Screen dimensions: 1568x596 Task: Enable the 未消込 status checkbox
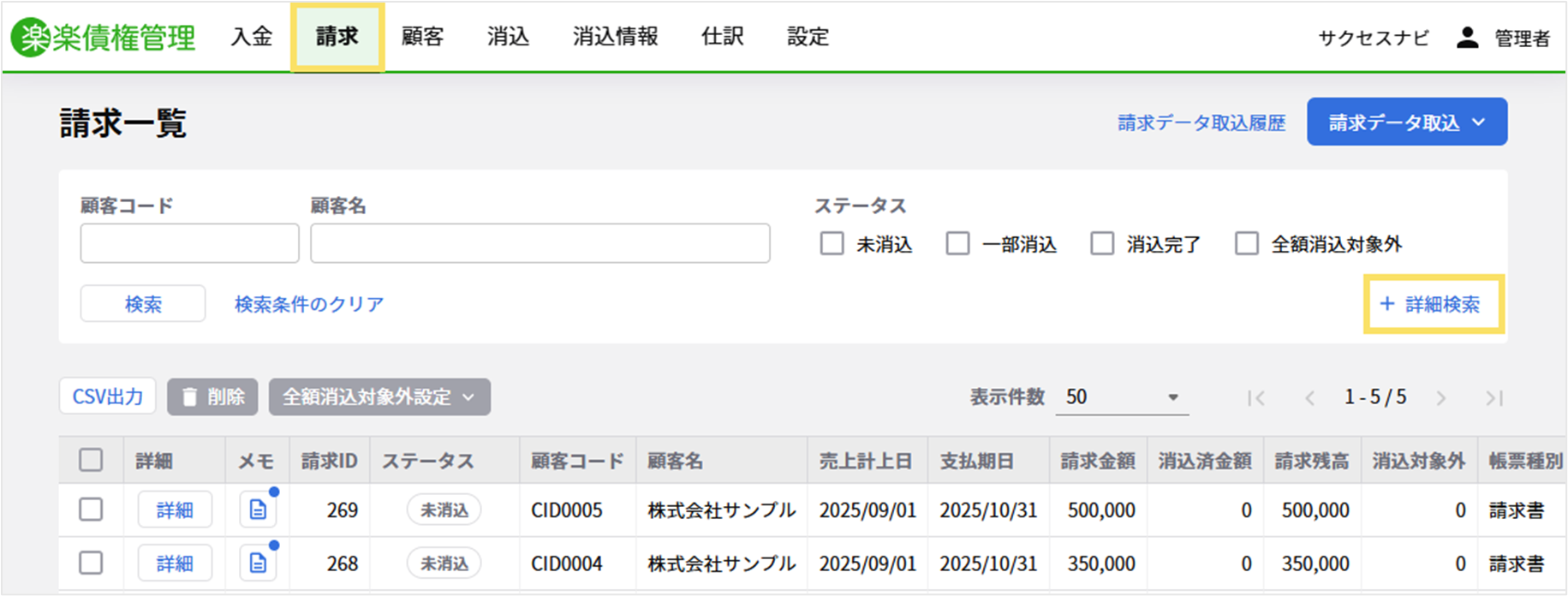pyautogui.click(x=832, y=244)
